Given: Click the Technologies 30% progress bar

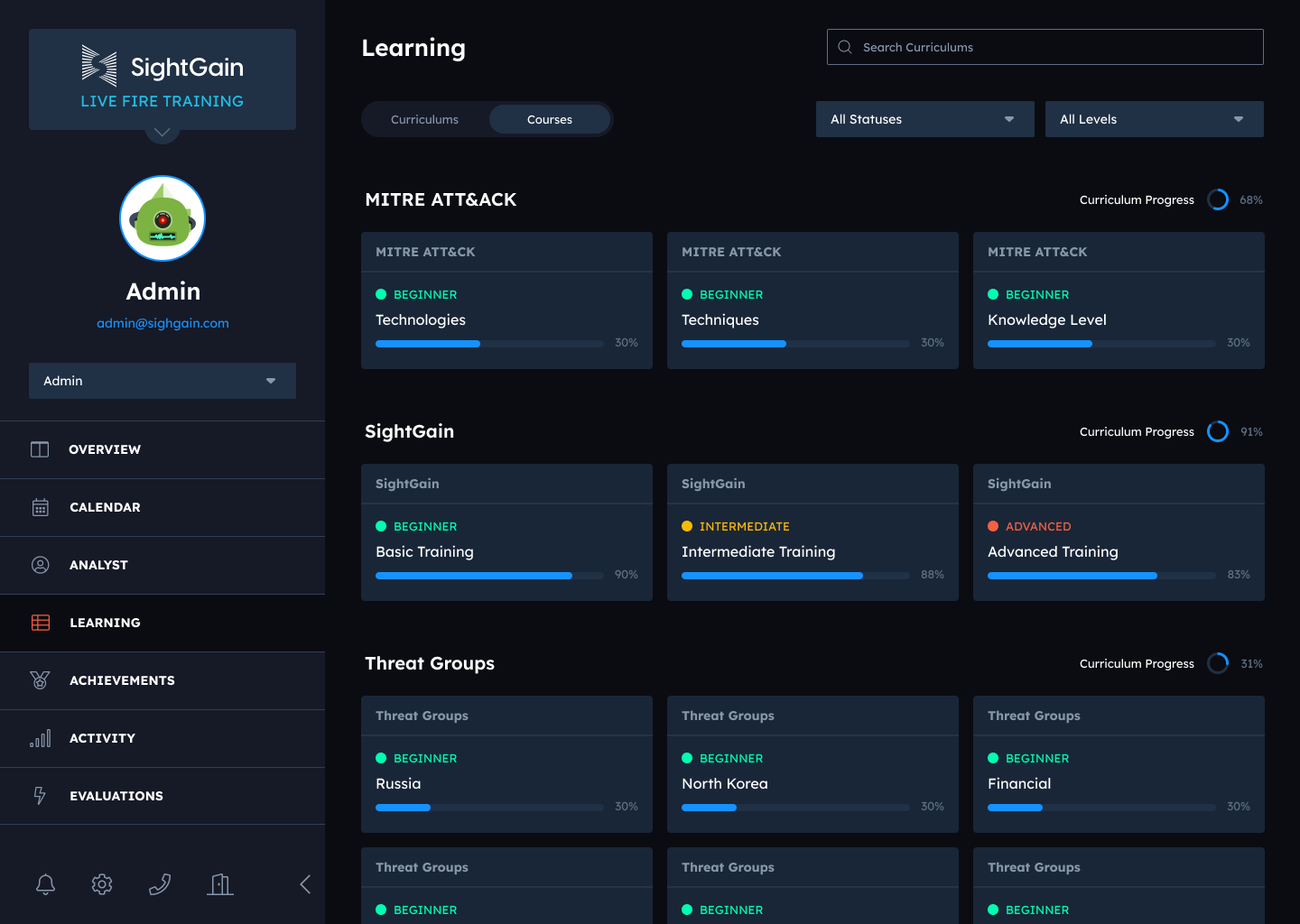Looking at the screenshot, I should 489,344.
